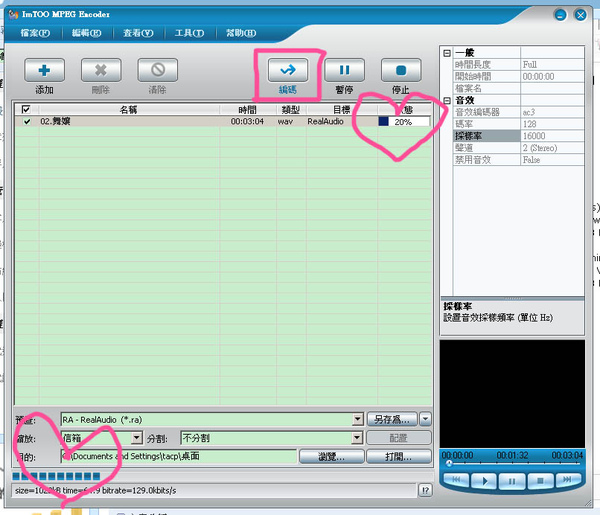Image resolution: width=600 pixels, height=515 pixels.
Task: Open the 檔案(F) menu
Action: tap(35, 33)
